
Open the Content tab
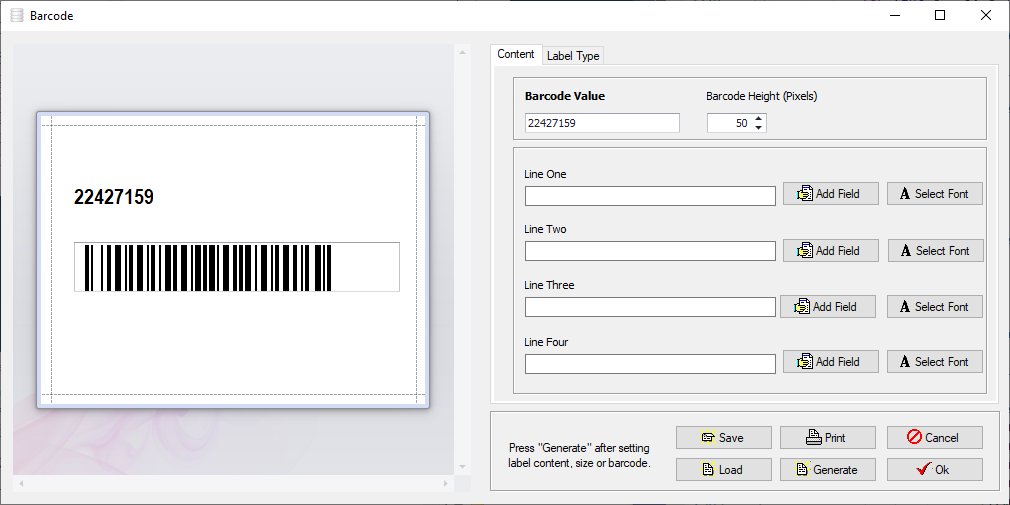[516, 54]
